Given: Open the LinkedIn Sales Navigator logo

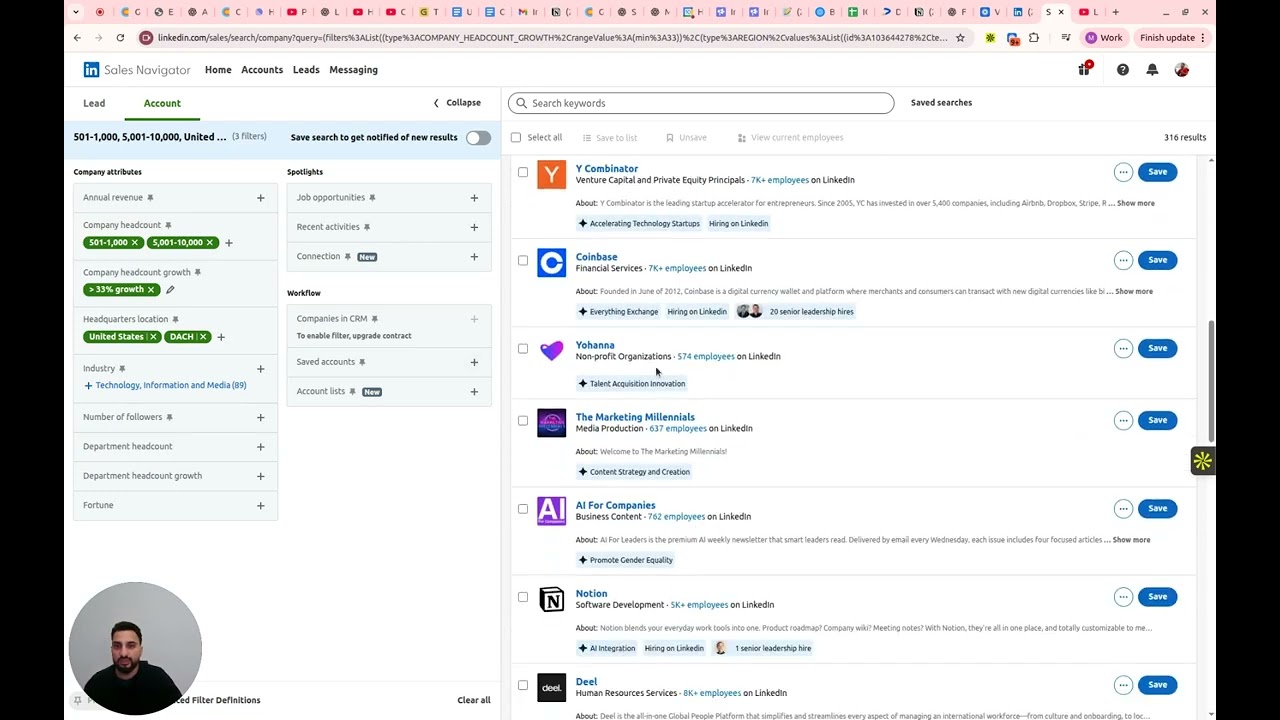Looking at the screenshot, I should point(137,70).
